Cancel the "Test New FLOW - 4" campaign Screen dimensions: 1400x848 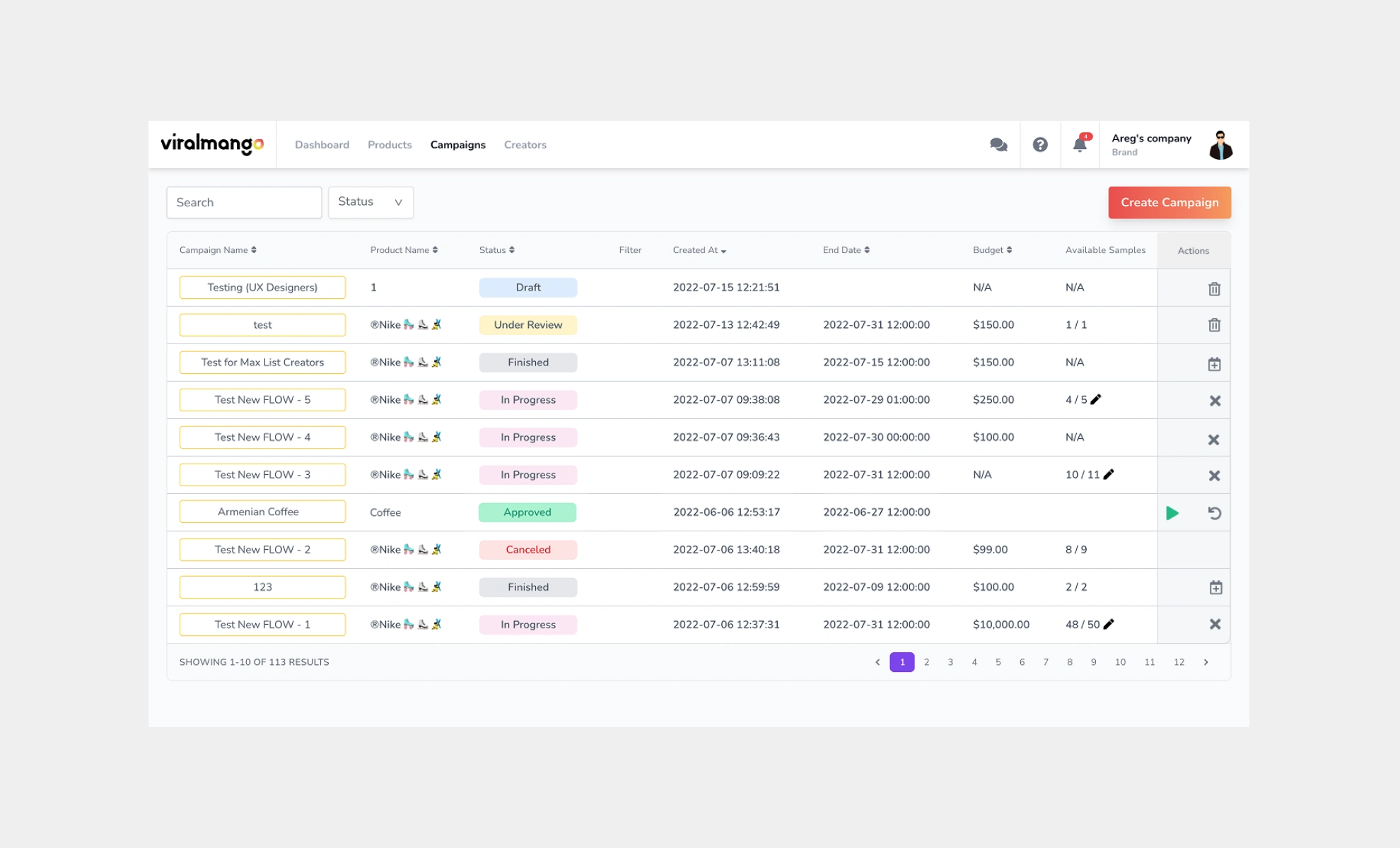click(1215, 438)
